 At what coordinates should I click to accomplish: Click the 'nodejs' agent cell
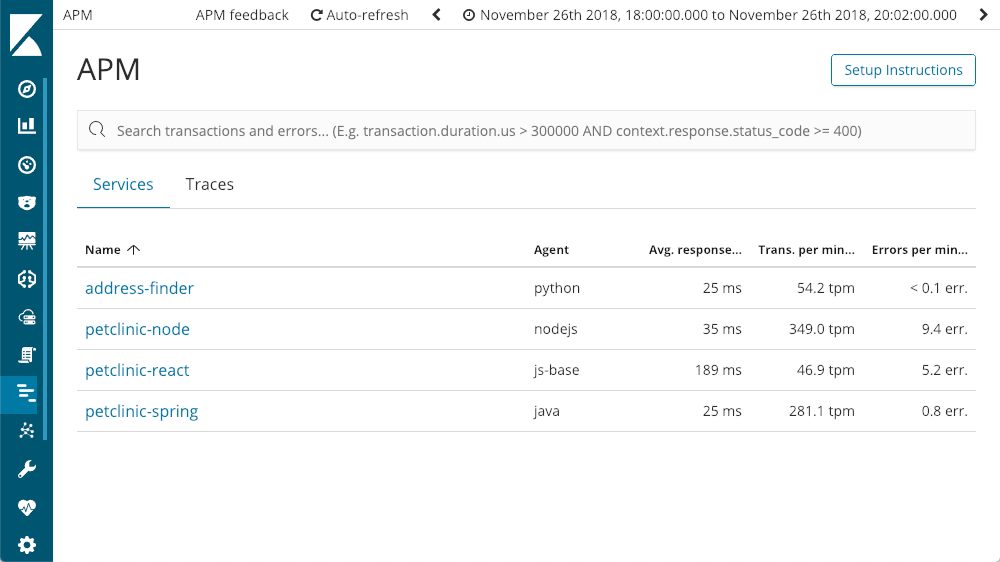(555, 329)
